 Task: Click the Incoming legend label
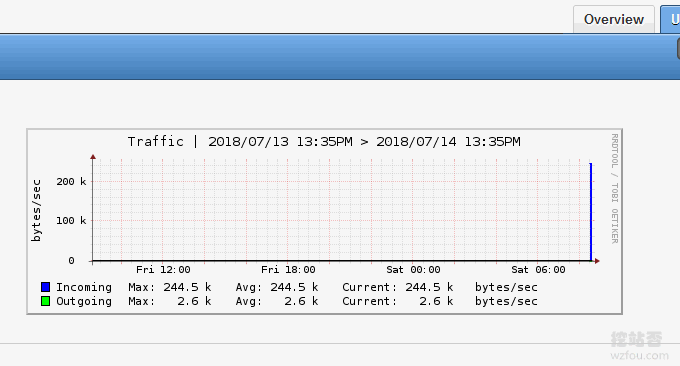pyautogui.click(x=84, y=288)
